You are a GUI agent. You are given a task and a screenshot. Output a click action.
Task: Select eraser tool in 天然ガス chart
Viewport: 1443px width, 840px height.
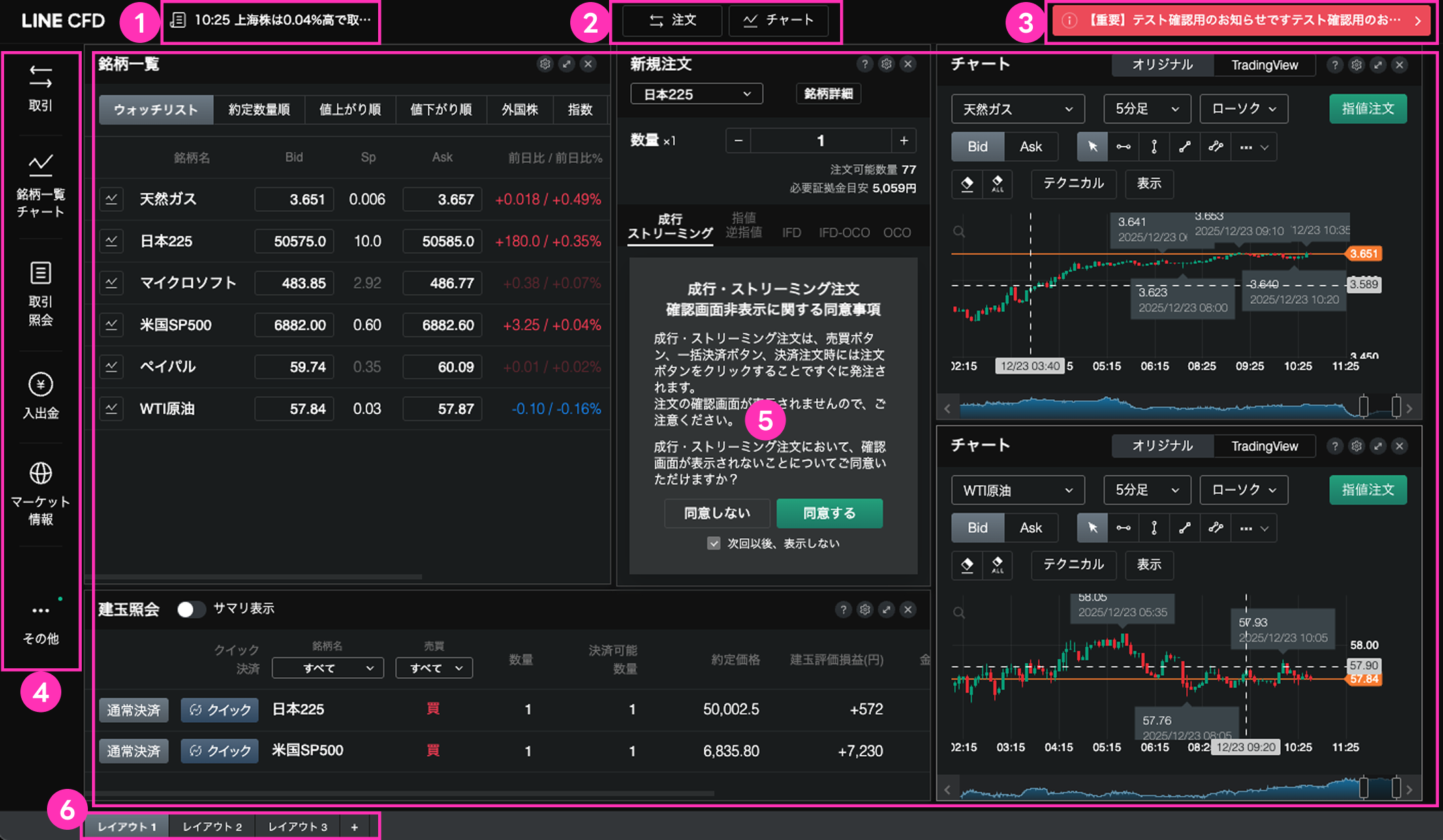click(x=967, y=183)
